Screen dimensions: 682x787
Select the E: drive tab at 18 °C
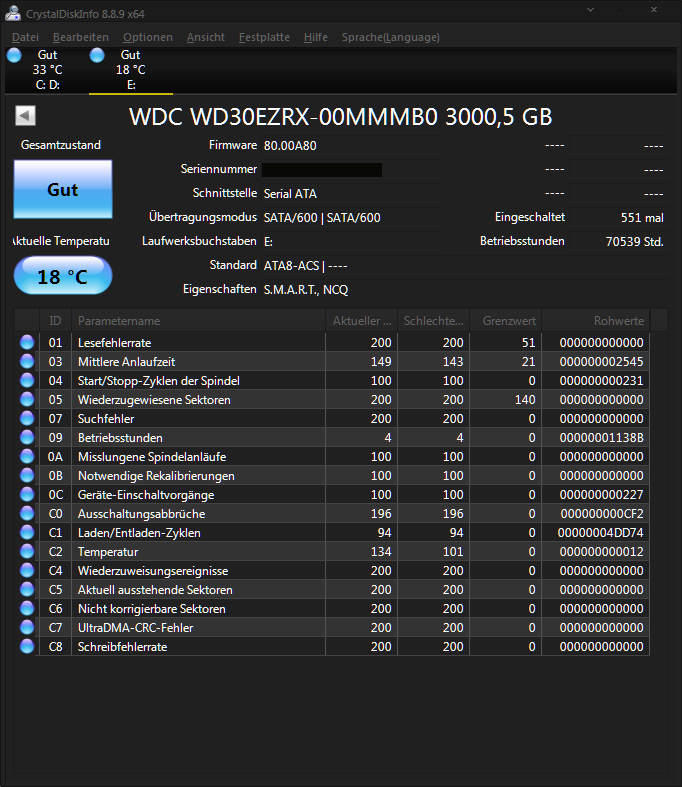[130, 70]
